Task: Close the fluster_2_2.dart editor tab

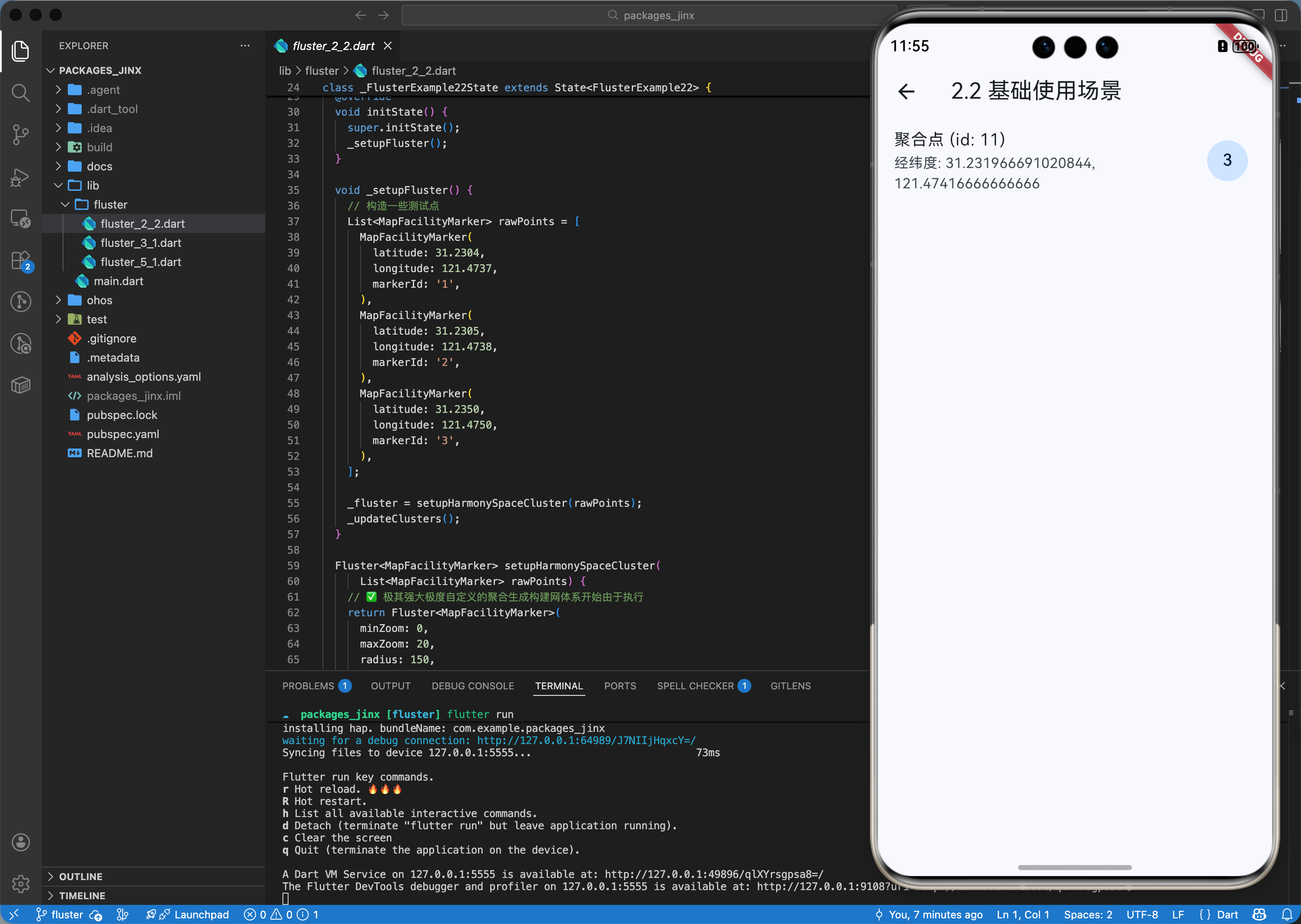Action: 388,46
